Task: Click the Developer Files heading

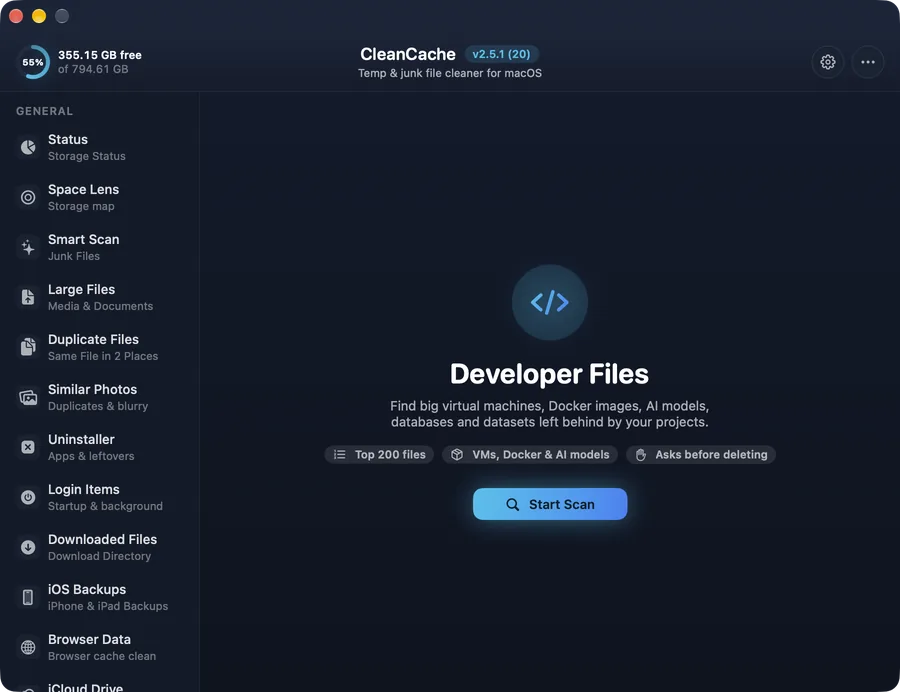Action: click(x=549, y=374)
